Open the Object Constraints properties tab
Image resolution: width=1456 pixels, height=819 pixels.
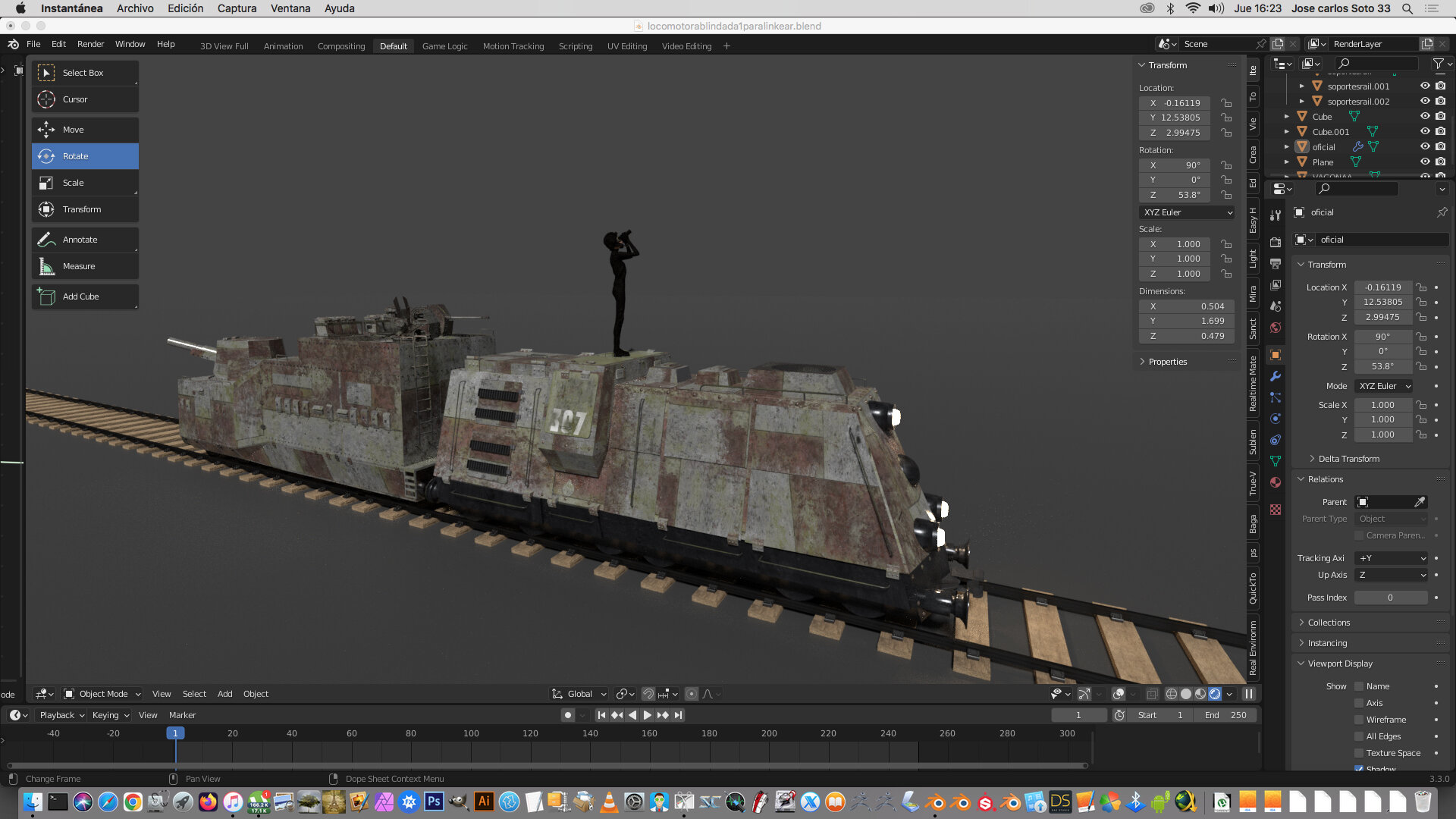pos(1276,440)
